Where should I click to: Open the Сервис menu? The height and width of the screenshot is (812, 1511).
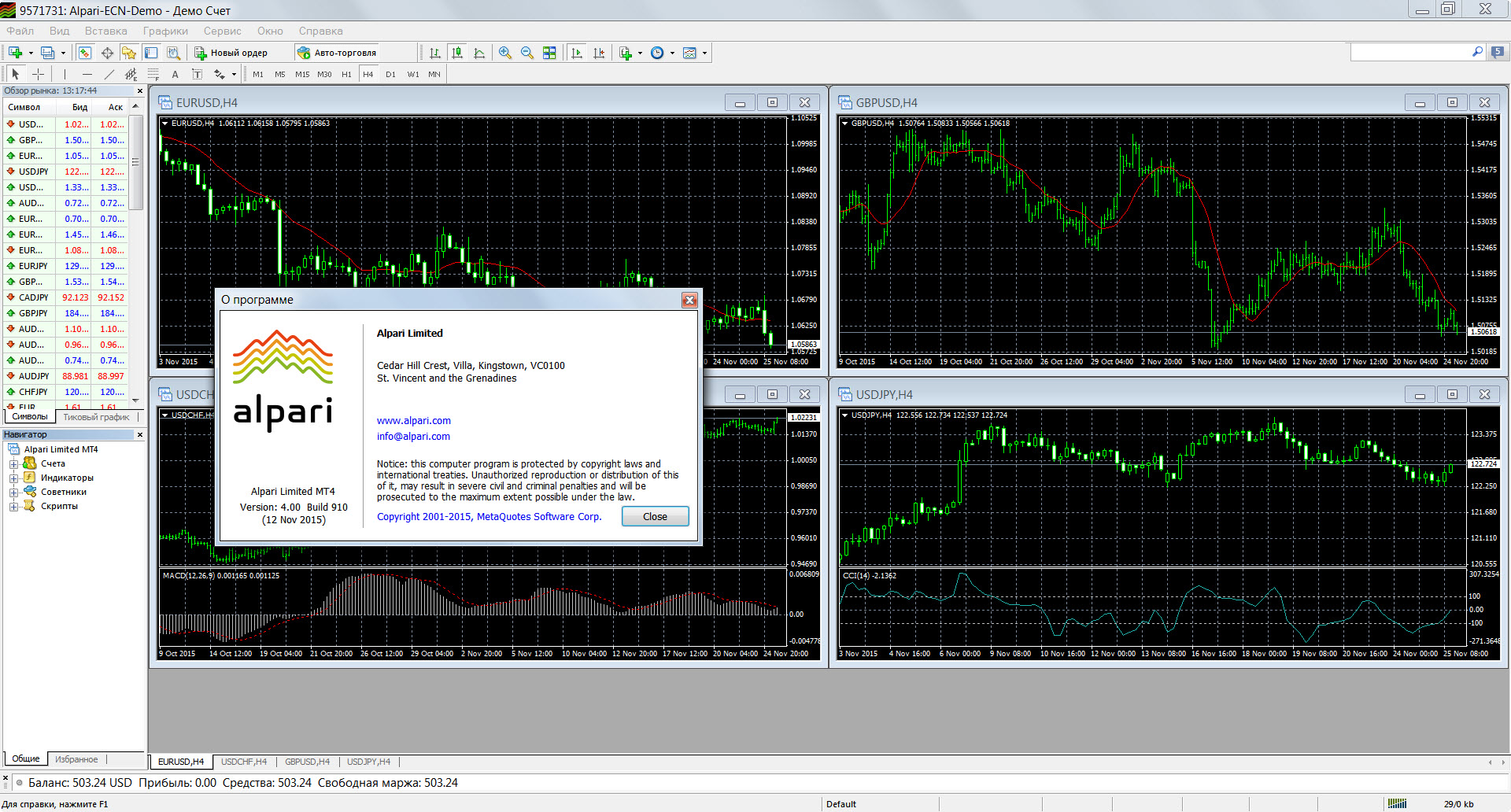click(222, 31)
